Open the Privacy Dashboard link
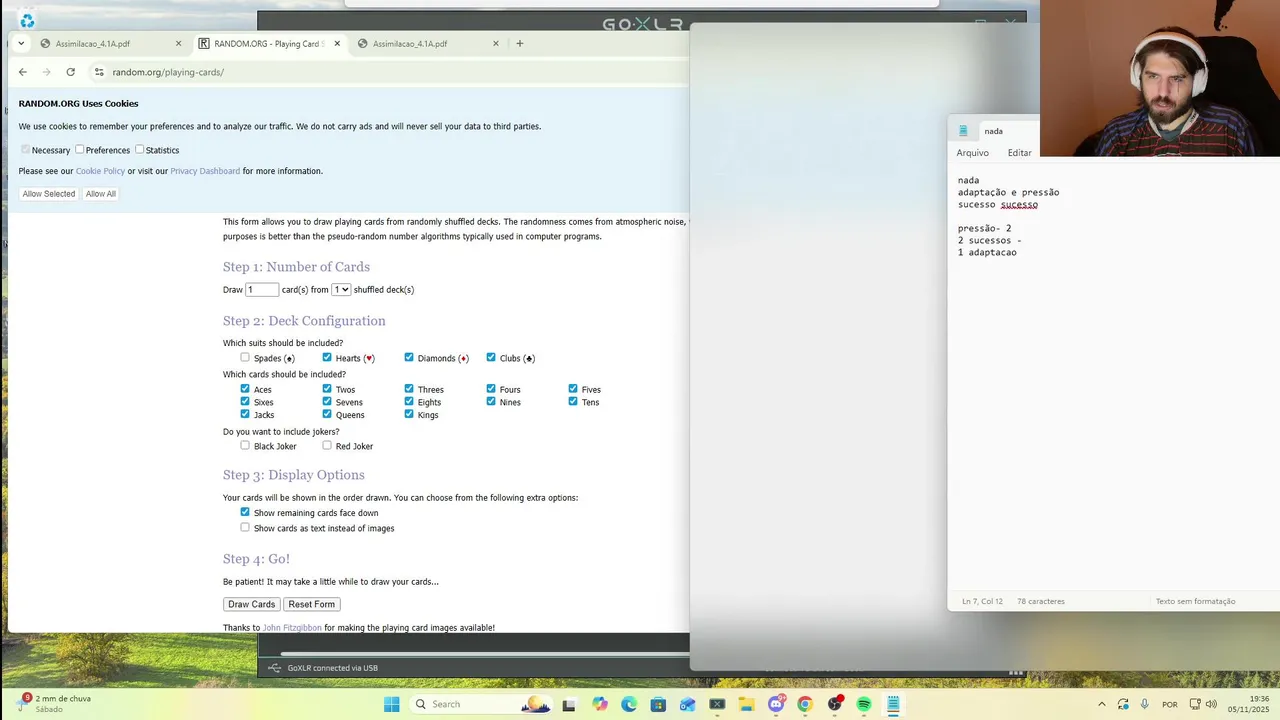 tap(205, 171)
